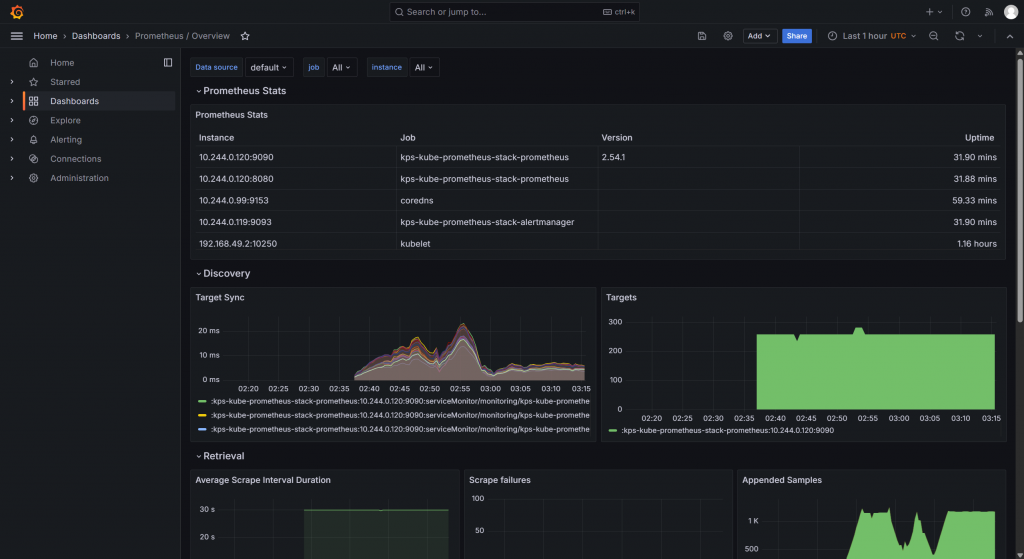Open the Add dropdown

(x=759, y=36)
